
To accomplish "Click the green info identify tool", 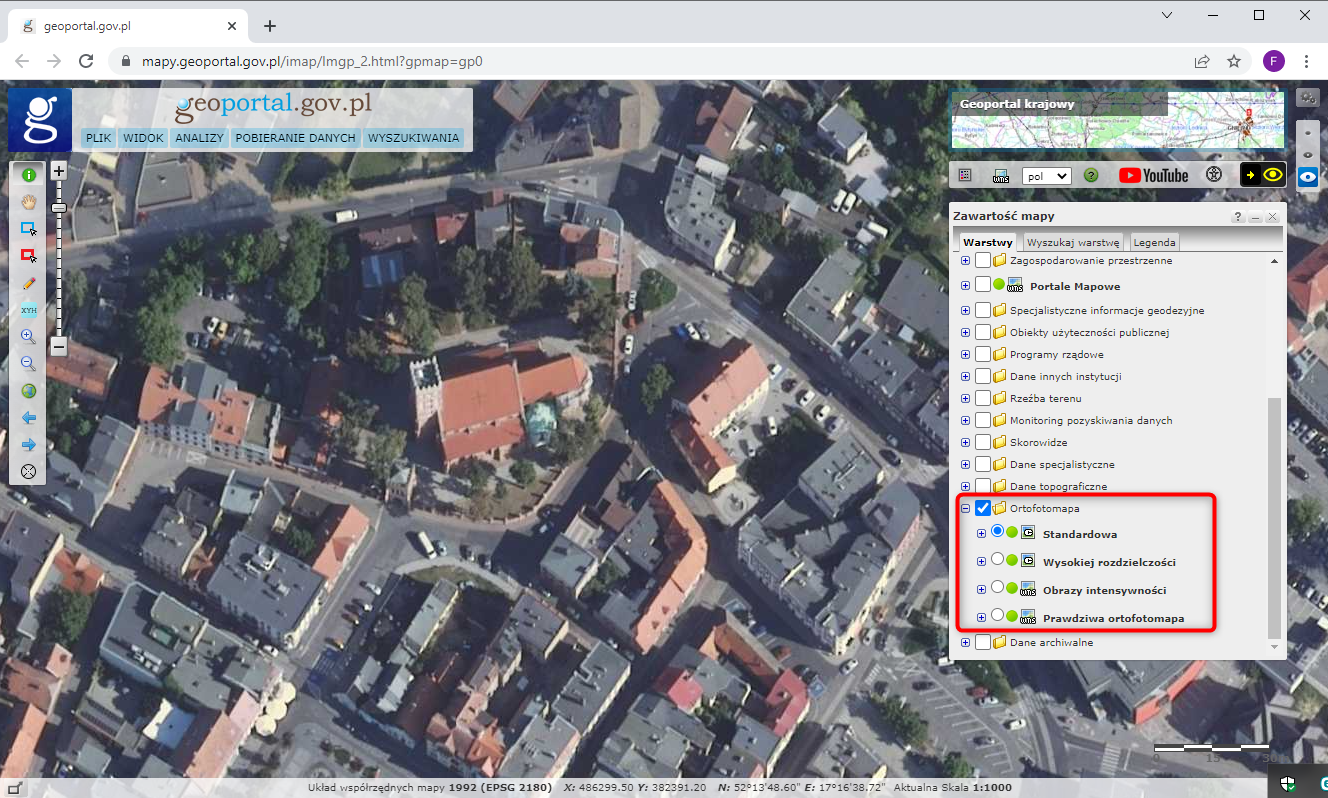I will (28, 174).
